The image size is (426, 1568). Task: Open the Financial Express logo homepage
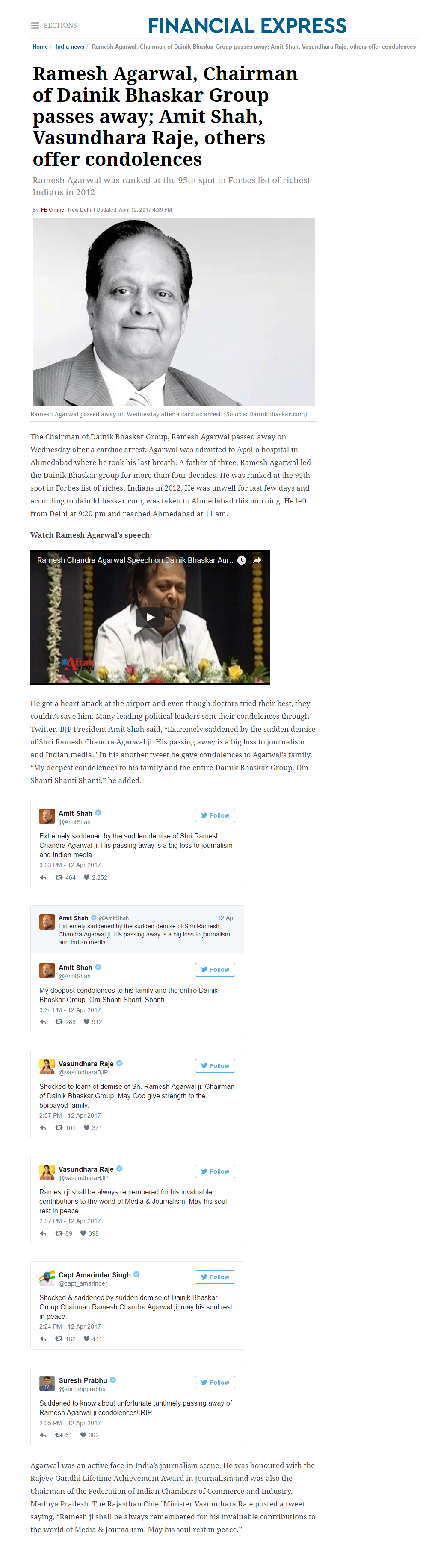[247, 26]
